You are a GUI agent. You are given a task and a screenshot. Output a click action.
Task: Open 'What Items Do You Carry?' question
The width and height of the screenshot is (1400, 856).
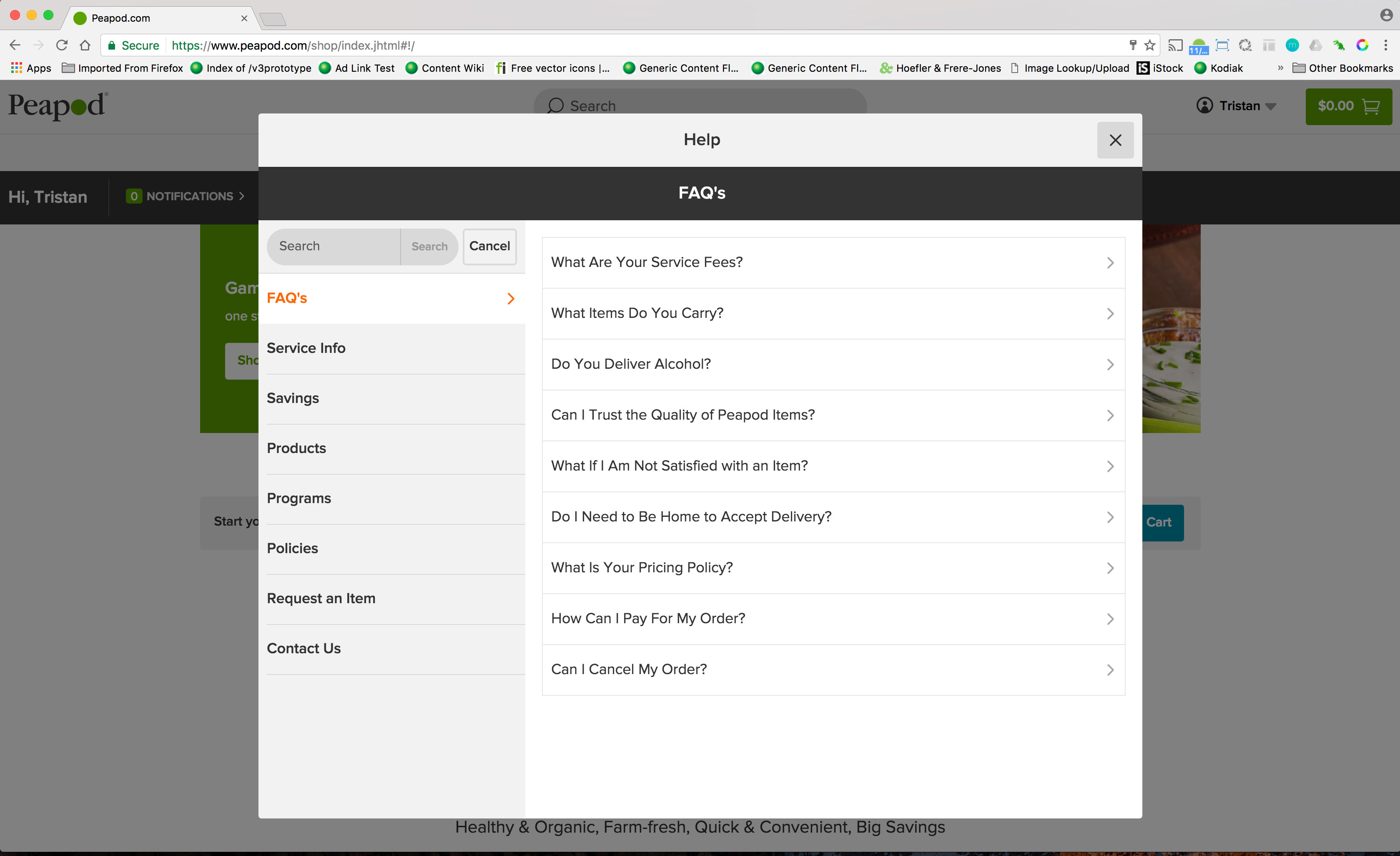pos(833,313)
